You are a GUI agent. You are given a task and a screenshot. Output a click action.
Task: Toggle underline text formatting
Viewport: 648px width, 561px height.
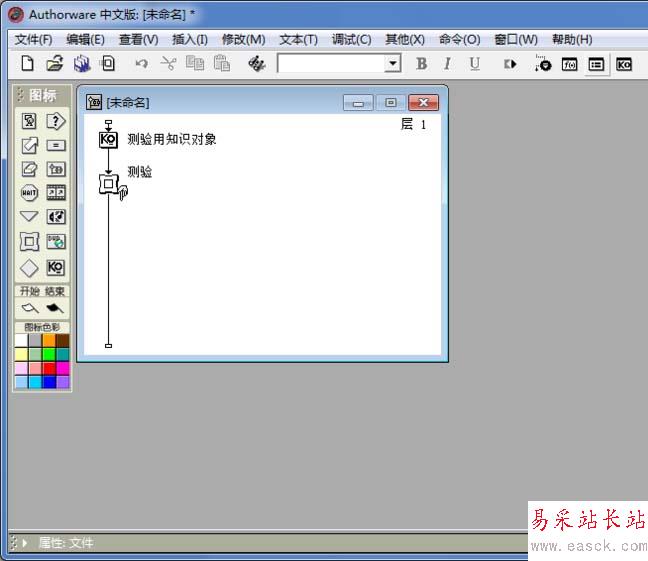coord(474,64)
